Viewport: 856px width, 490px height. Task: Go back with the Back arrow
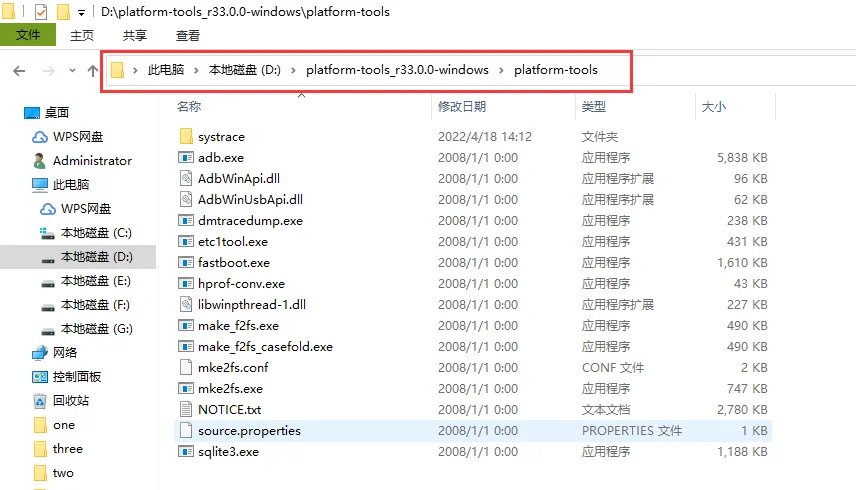coord(19,70)
